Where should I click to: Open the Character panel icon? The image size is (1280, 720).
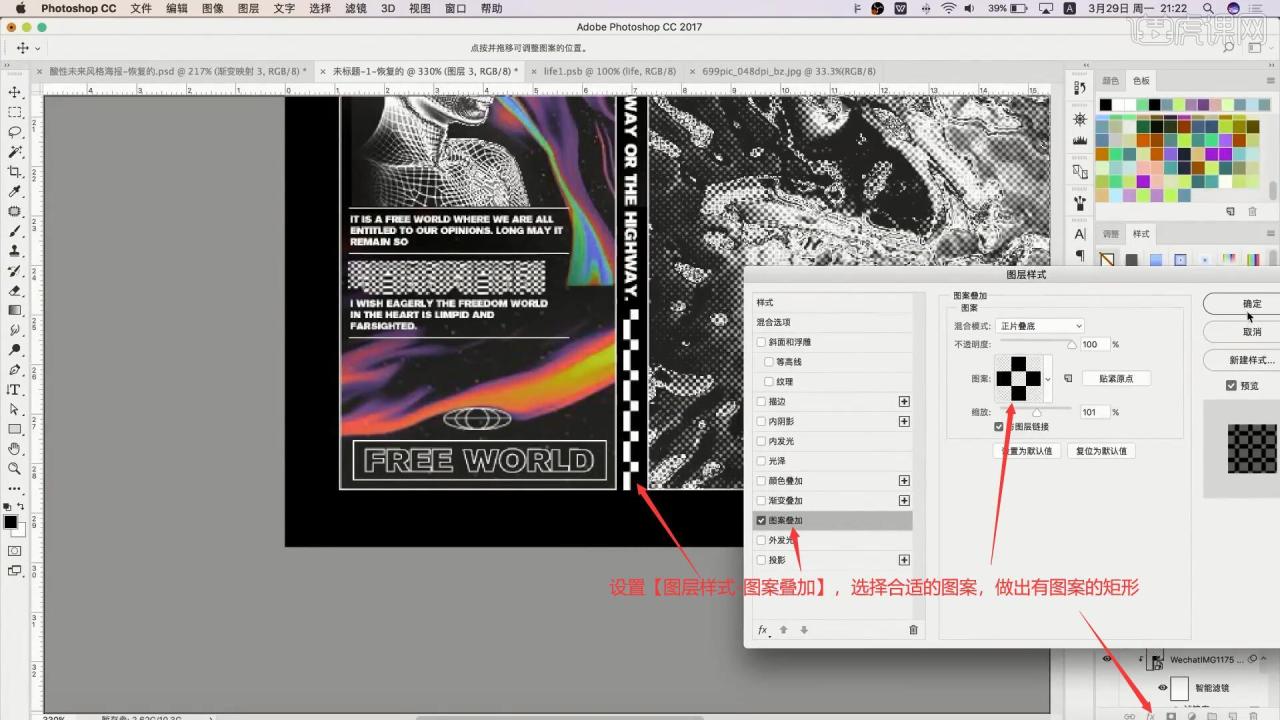[x=1080, y=233]
